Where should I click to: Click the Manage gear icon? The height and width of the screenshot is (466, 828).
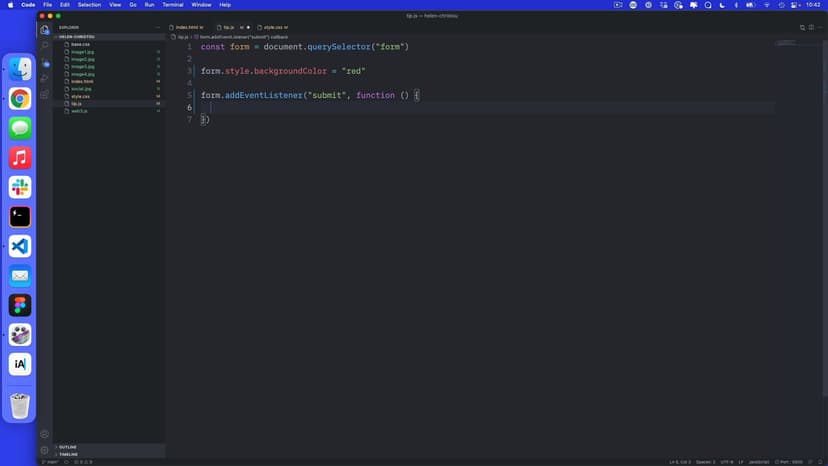point(45,450)
